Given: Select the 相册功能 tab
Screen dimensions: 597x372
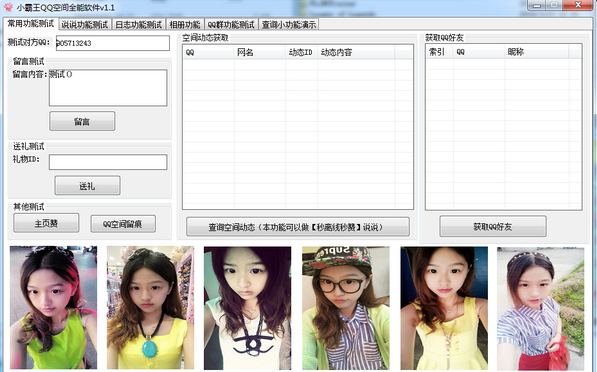Looking at the screenshot, I should pos(185,25).
